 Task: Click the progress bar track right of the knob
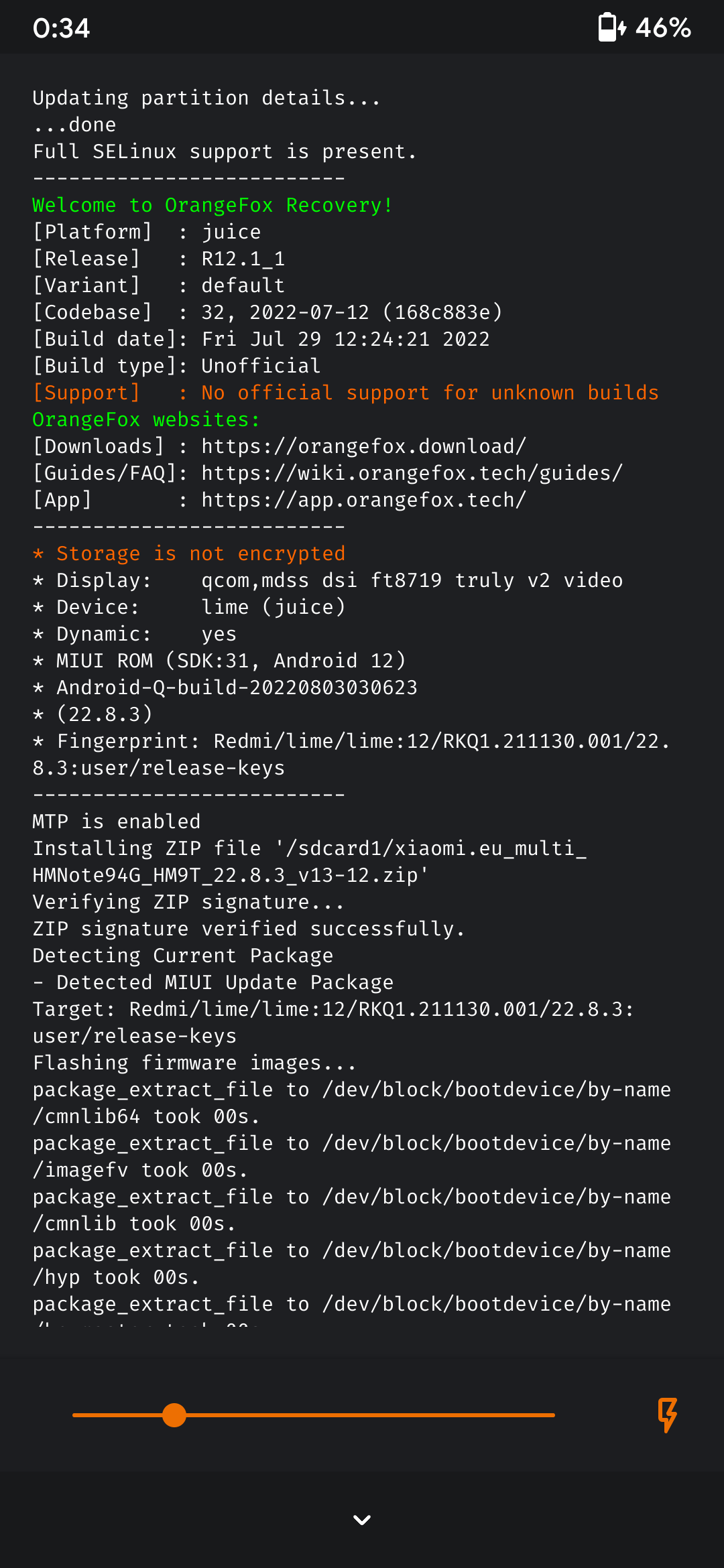pyautogui.click(x=371, y=1415)
